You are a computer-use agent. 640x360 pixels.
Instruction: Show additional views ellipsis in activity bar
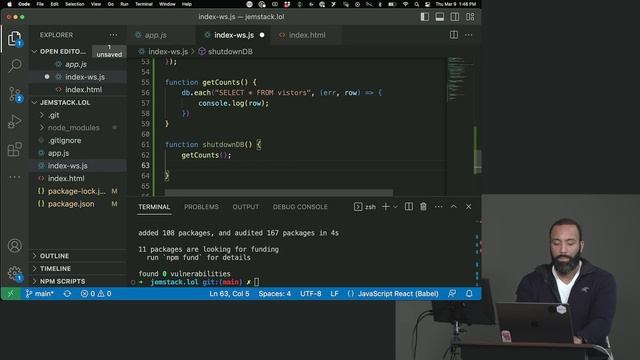[15, 177]
